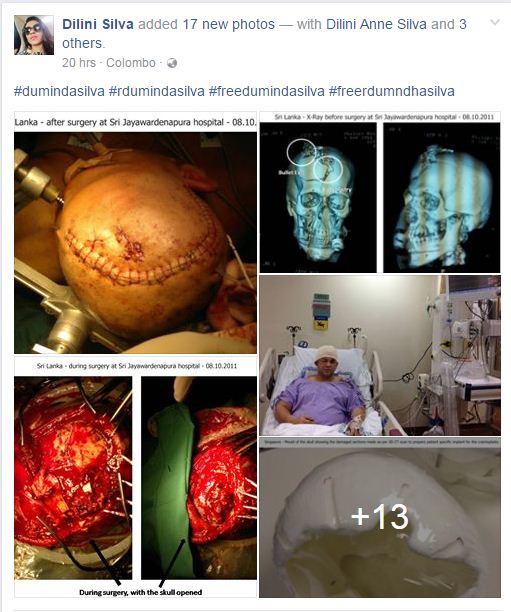Click the left front-view skull scan image
Viewport: 511px width, 612px height.
coord(318,197)
